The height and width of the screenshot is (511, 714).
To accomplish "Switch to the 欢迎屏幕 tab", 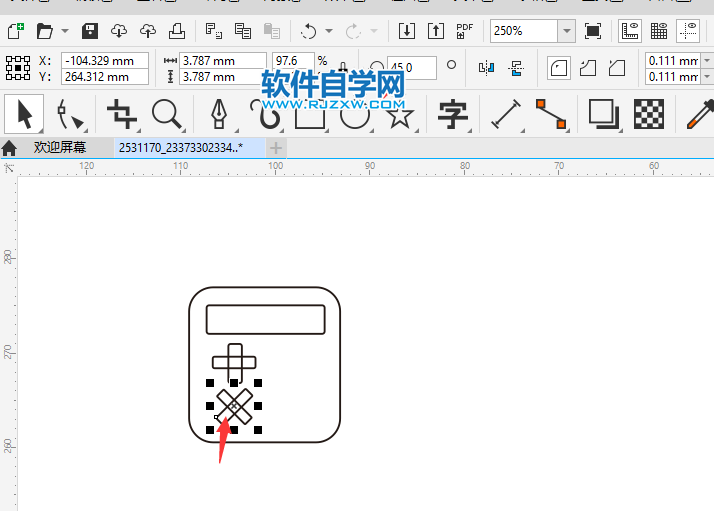I will pos(60,148).
